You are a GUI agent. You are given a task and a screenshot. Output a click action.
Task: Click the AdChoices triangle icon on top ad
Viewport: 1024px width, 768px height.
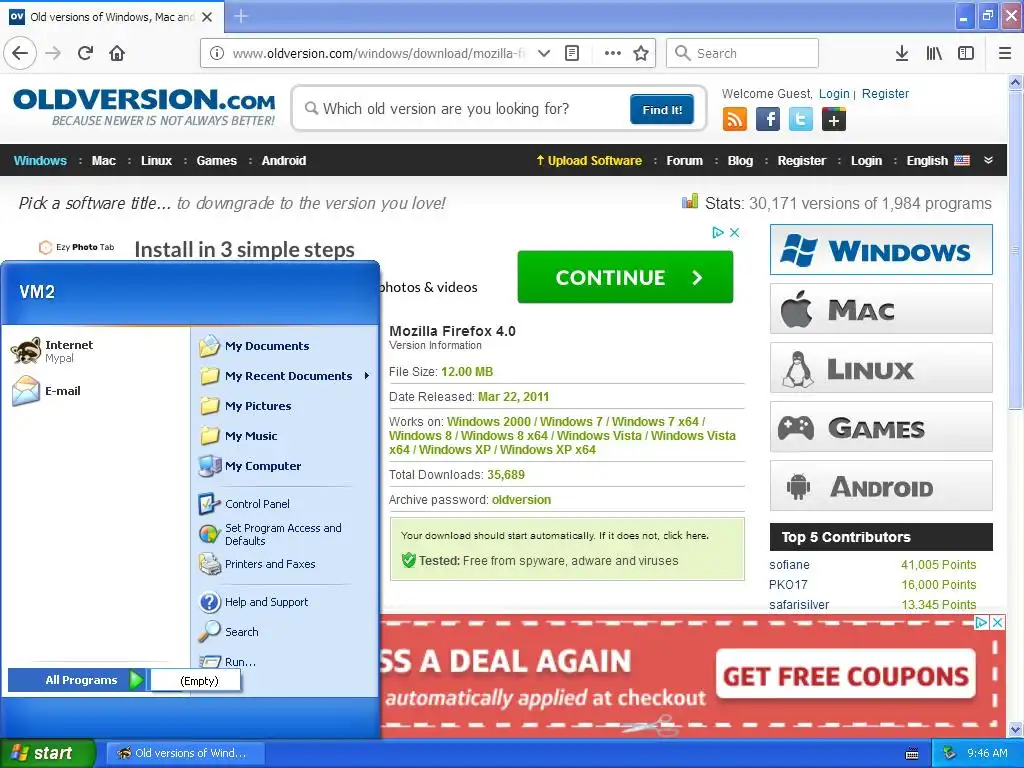click(718, 232)
